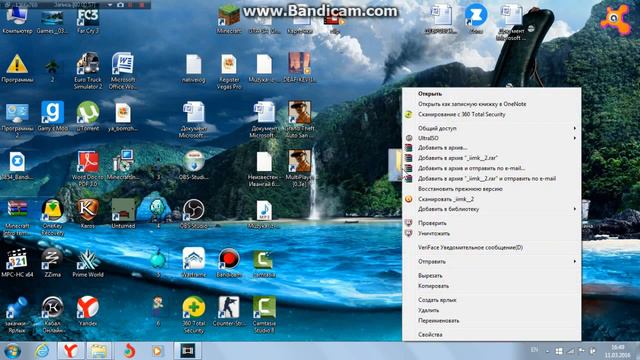
Task: Select the Unturned desktop shortcut
Action: [x=123, y=214]
